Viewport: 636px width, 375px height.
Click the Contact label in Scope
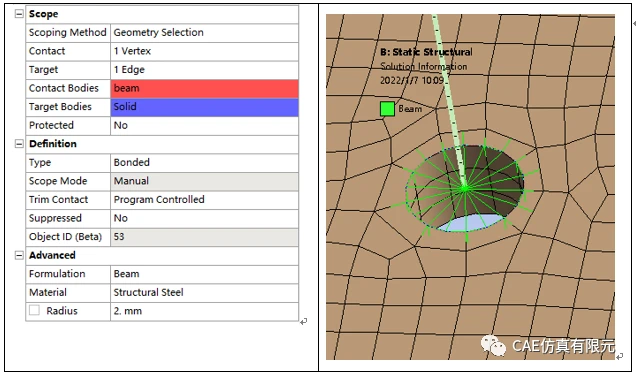tap(47, 51)
